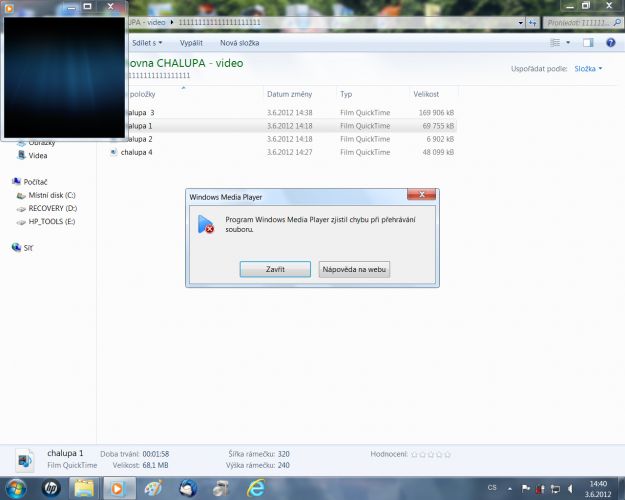Rate file with the first star
Image resolution: width=625 pixels, height=500 pixels.
click(414, 454)
